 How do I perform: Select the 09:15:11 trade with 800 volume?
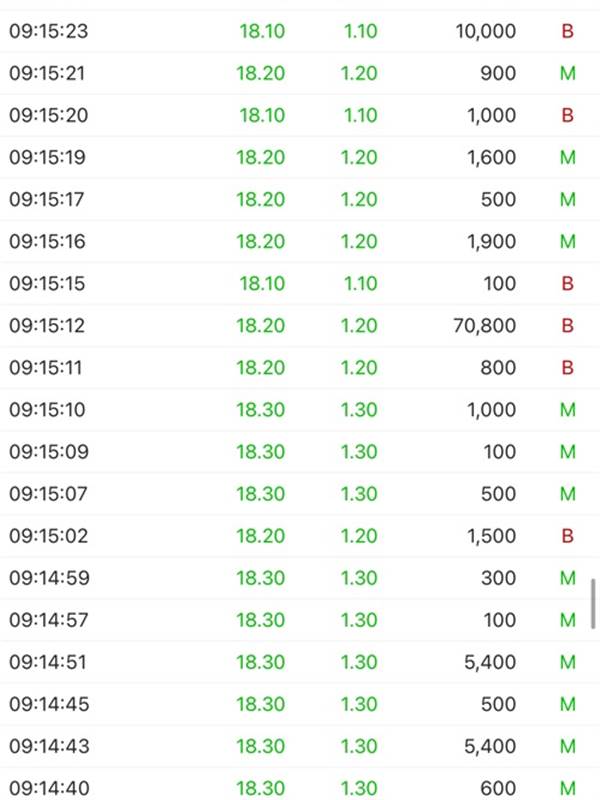click(x=300, y=368)
